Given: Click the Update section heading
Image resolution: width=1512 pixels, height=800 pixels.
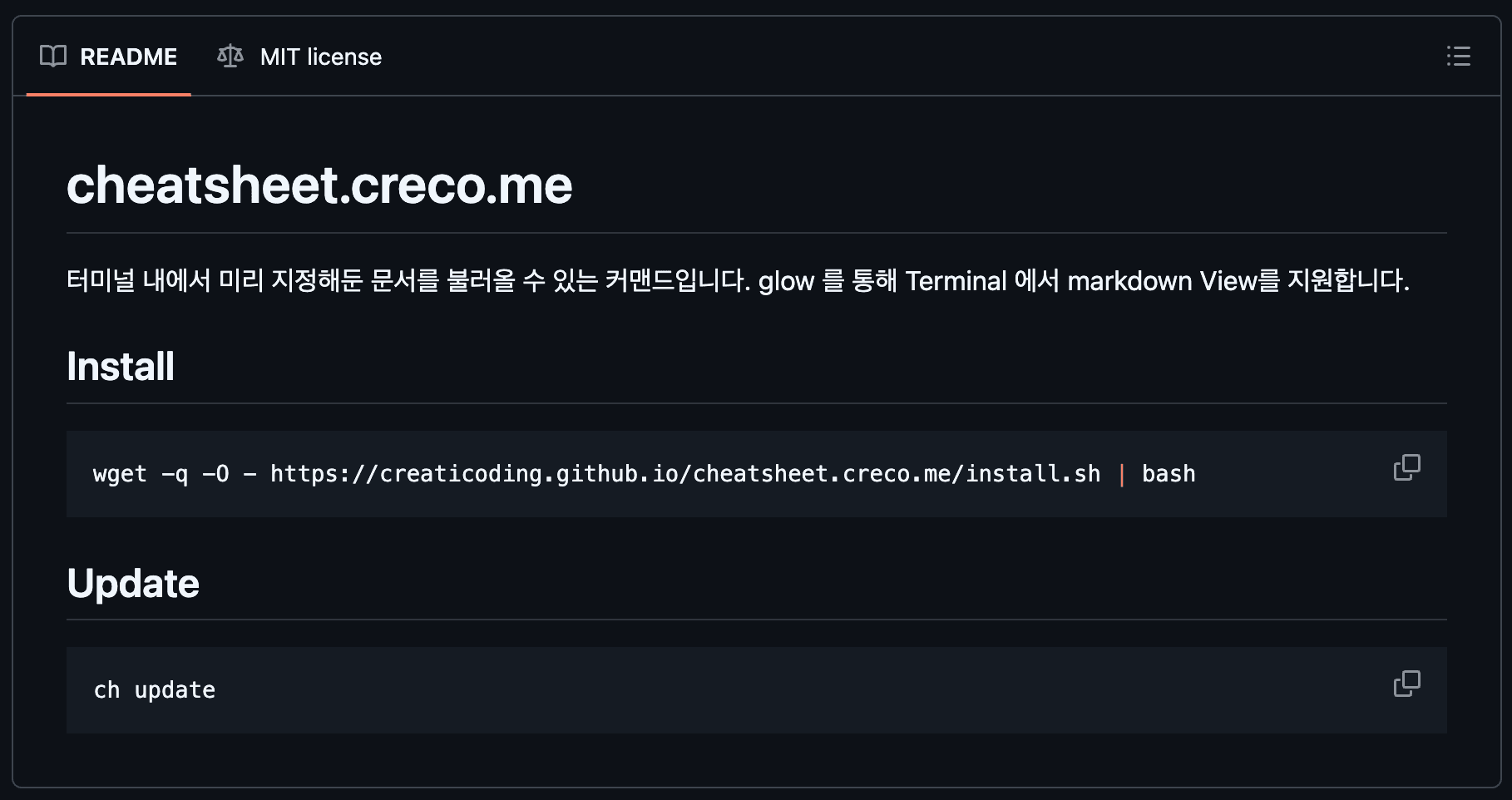Looking at the screenshot, I should point(133,583).
